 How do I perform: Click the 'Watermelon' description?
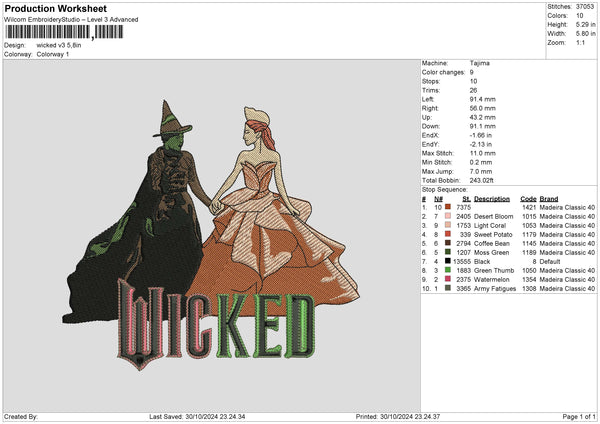coord(492,280)
